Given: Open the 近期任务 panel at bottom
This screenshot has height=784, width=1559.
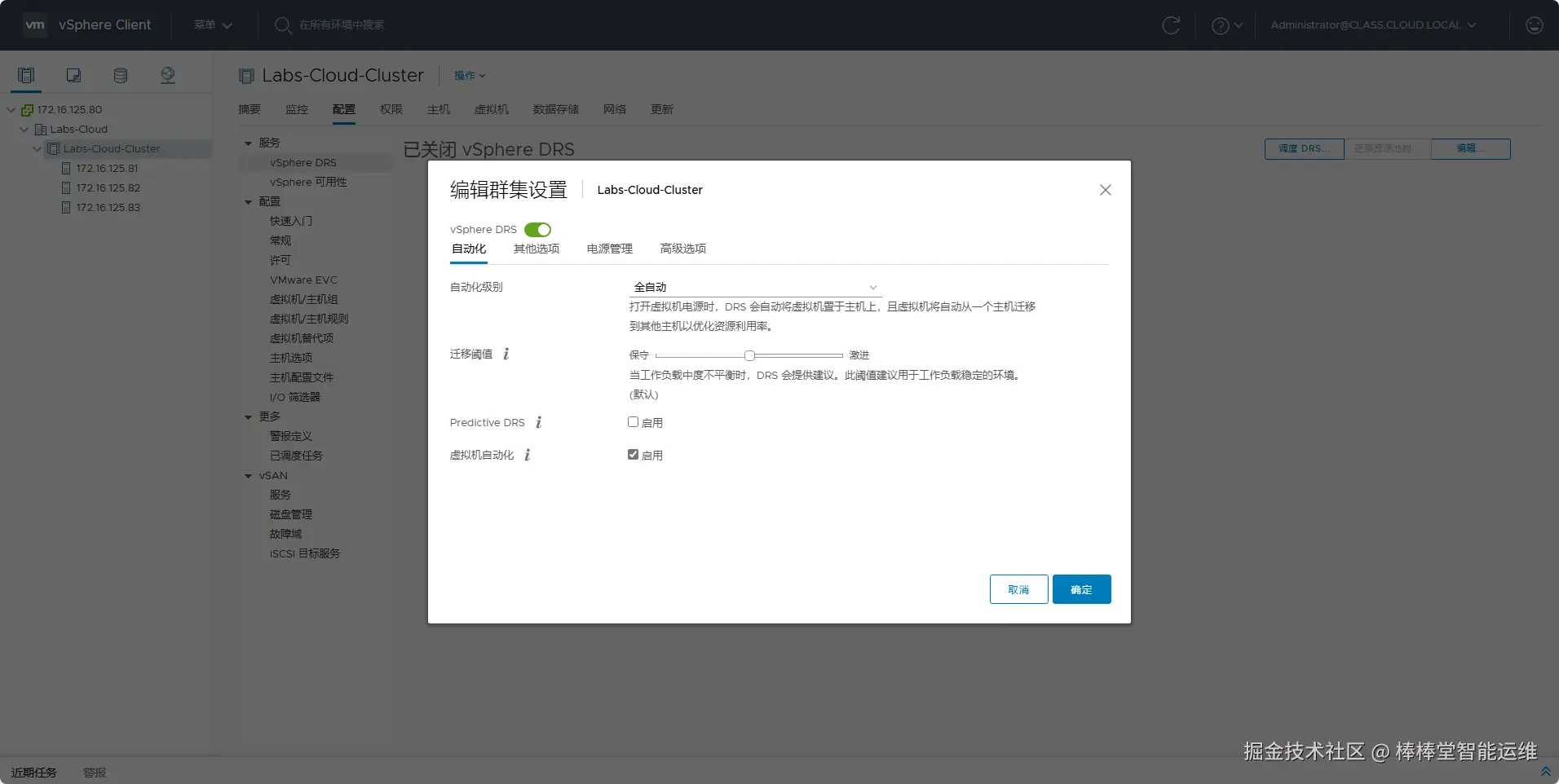Looking at the screenshot, I should coord(34,773).
